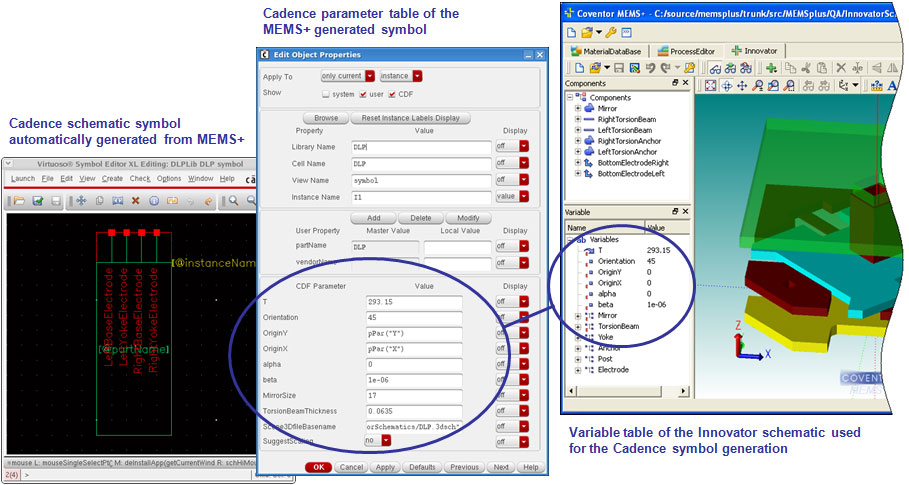909x485 pixels.
Task: Click Open folder icon in Virtuoso toolbar
Action: point(19,201)
